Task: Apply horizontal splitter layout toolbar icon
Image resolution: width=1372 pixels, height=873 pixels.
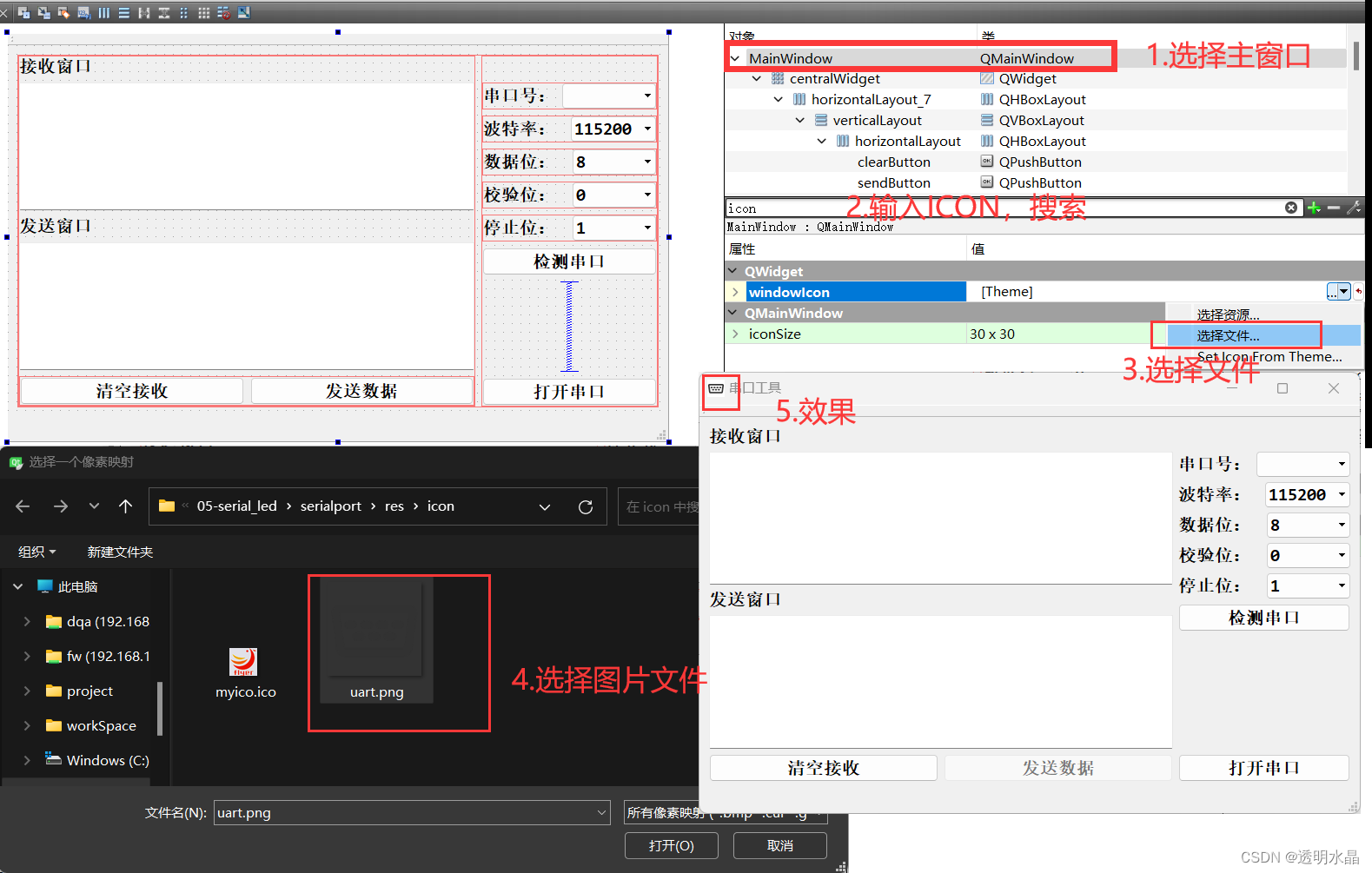Action: click(144, 13)
